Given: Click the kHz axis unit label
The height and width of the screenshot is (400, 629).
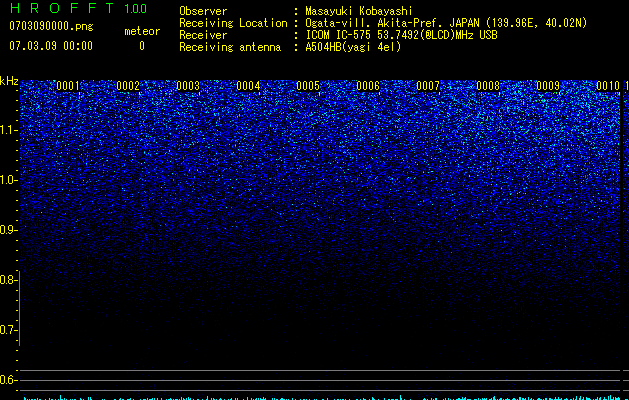Looking at the screenshot, I should pyautogui.click(x=9, y=81).
